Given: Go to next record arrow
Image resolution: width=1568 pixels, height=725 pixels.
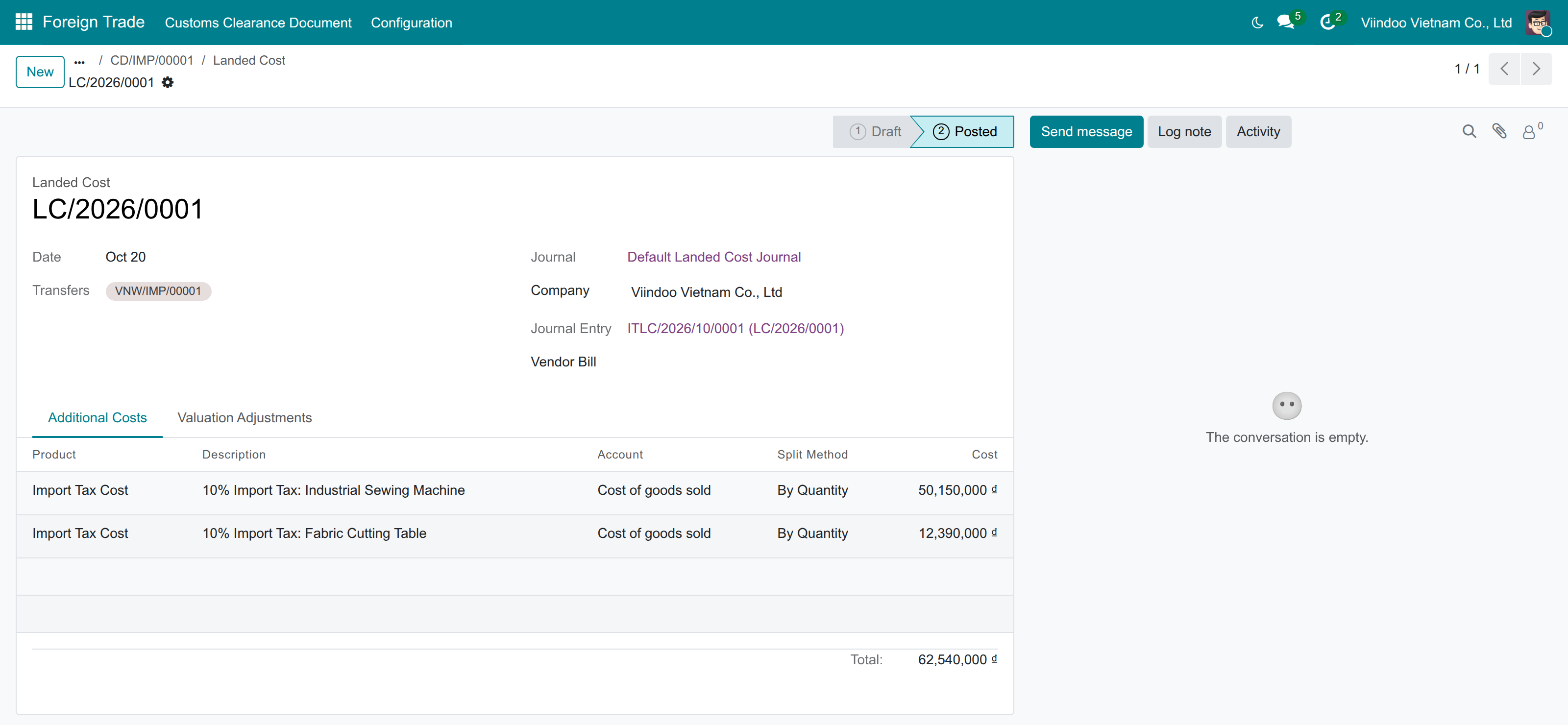Looking at the screenshot, I should 1536,69.
